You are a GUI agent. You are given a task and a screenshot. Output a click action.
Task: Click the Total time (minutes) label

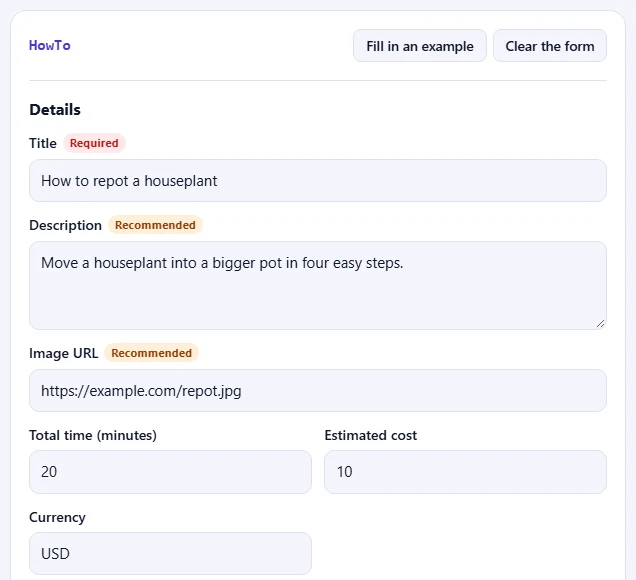[x=93, y=436]
